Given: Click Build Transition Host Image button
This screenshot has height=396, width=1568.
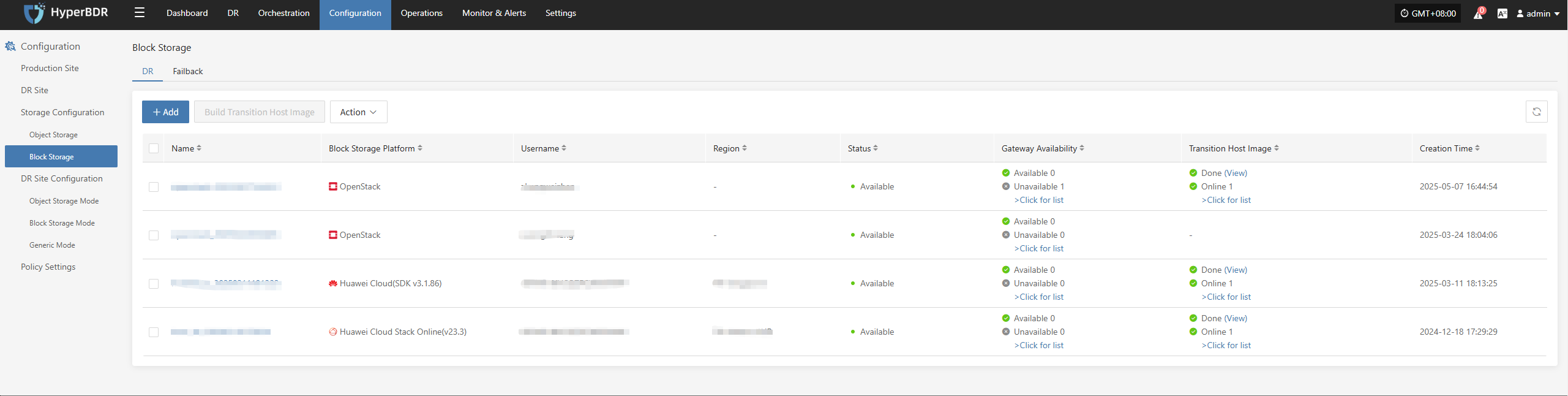Looking at the screenshot, I should pos(260,112).
